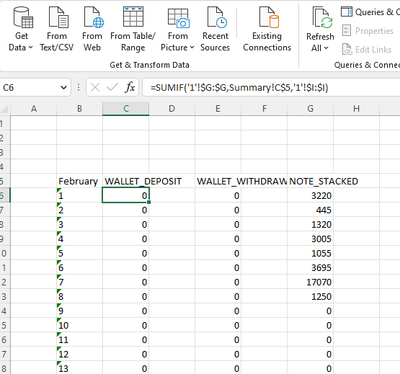400x374 pixels.
Task: Click the From Web icon
Action: coord(93,17)
